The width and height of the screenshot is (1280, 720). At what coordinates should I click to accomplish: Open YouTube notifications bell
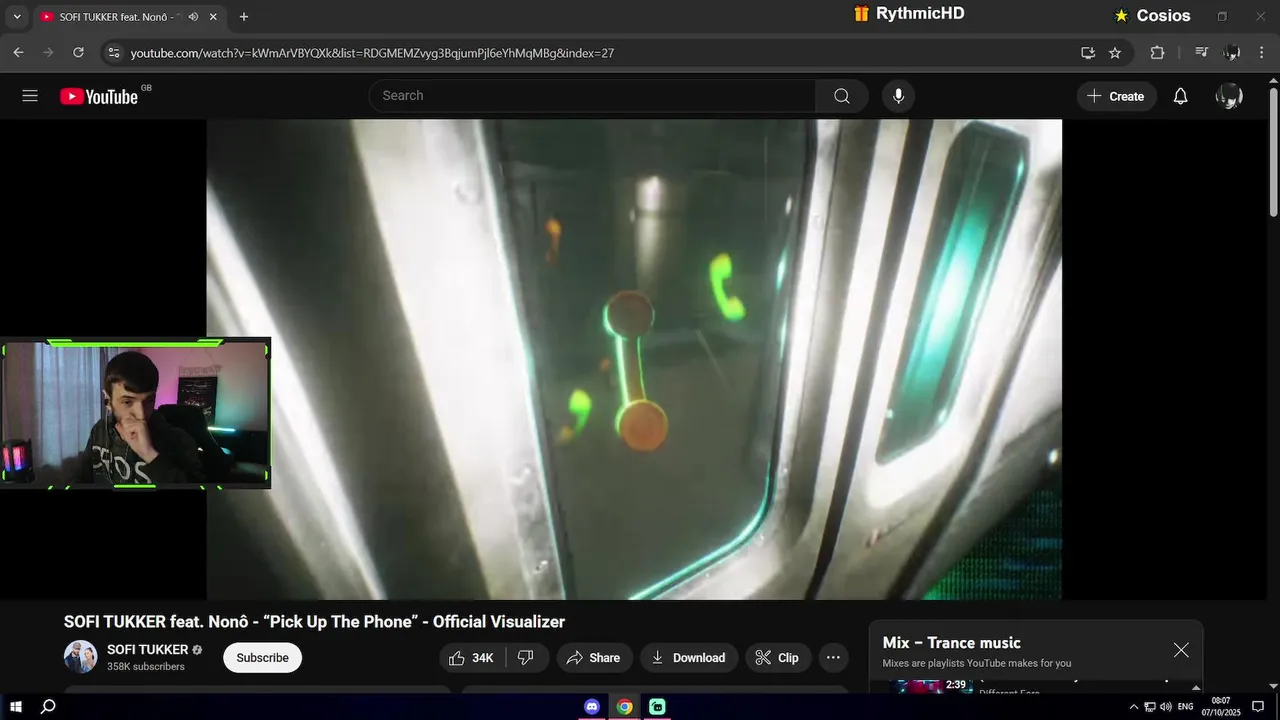pos(1180,96)
